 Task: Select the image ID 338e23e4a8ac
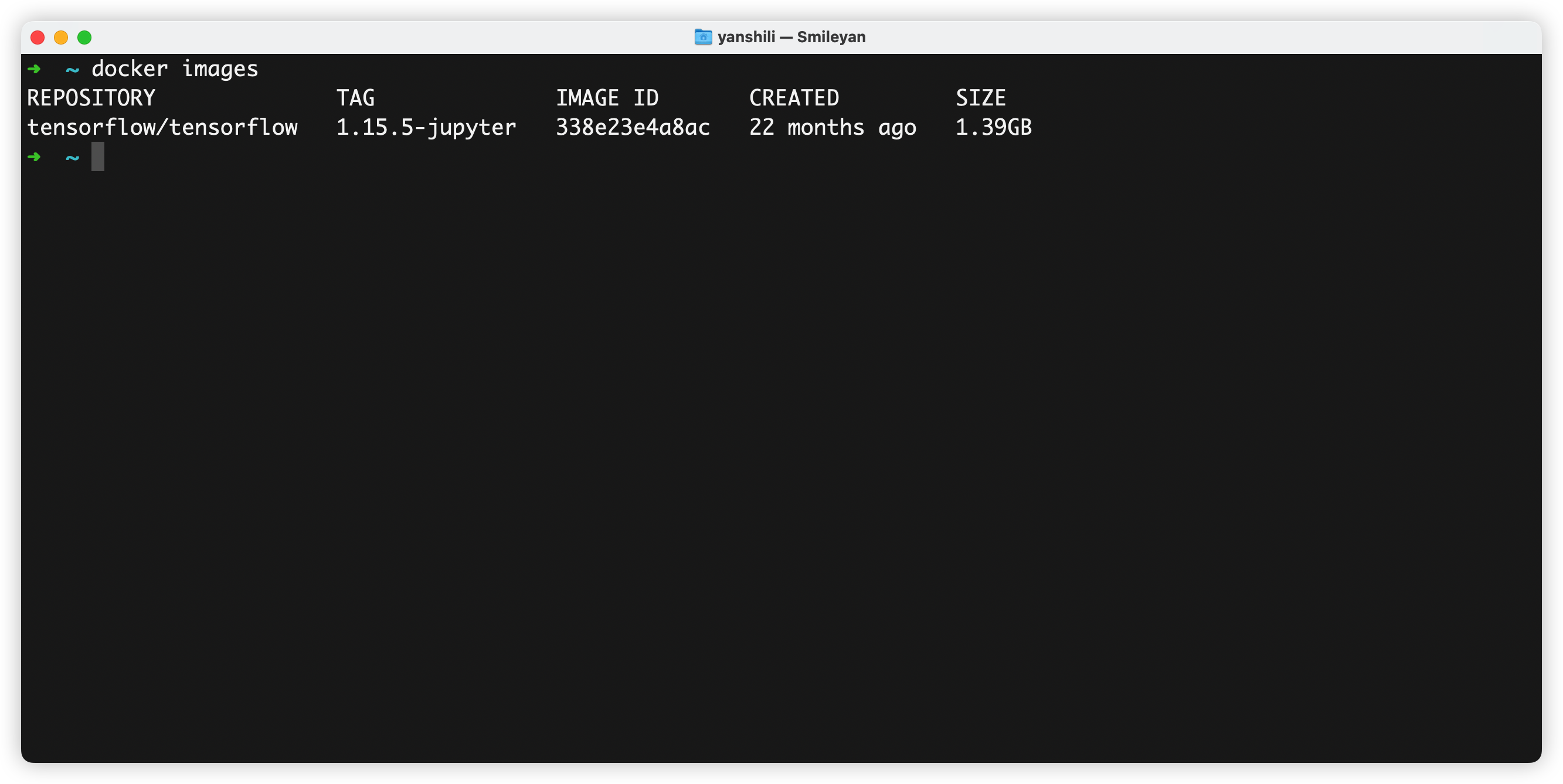tap(632, 127)
